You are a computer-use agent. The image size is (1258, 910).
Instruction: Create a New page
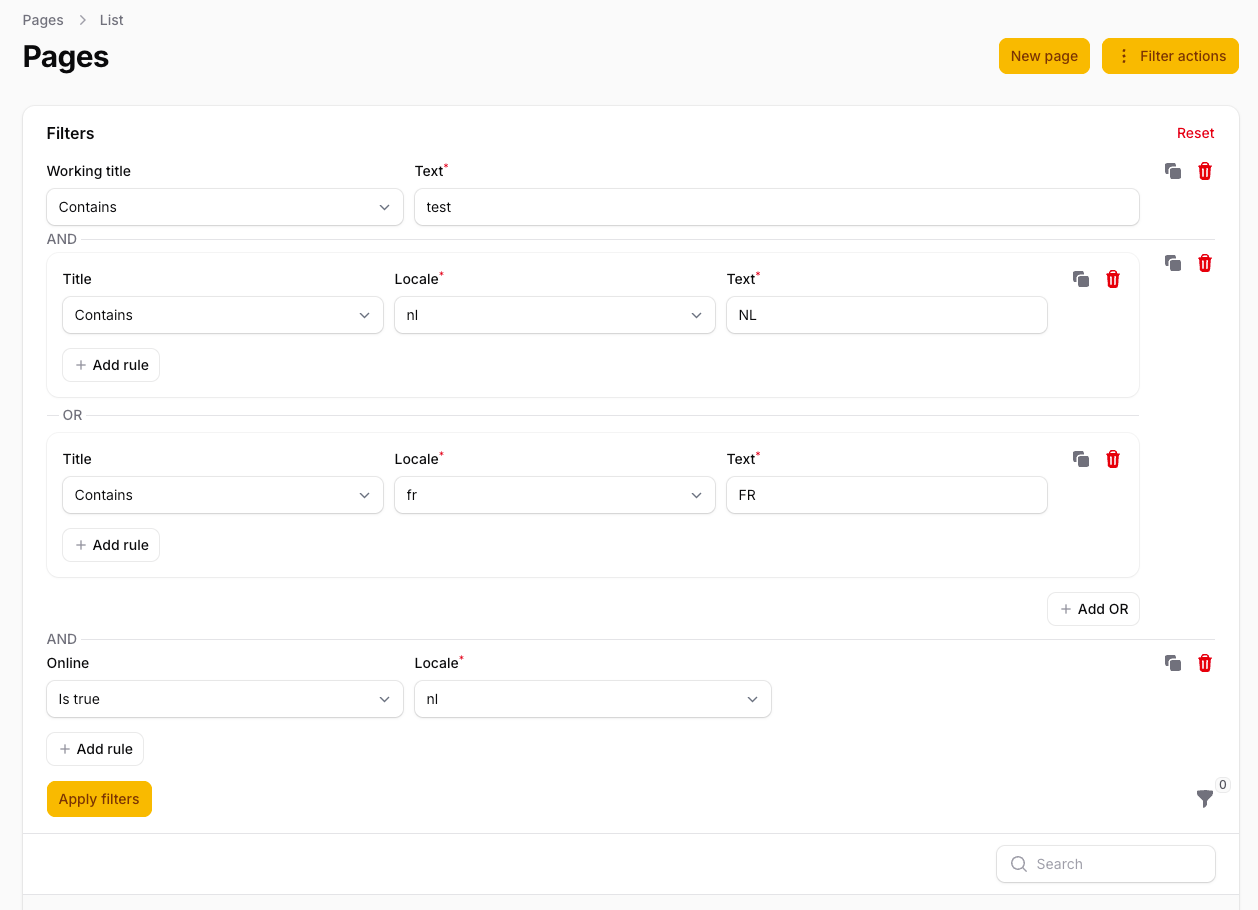click(1043, 56)
